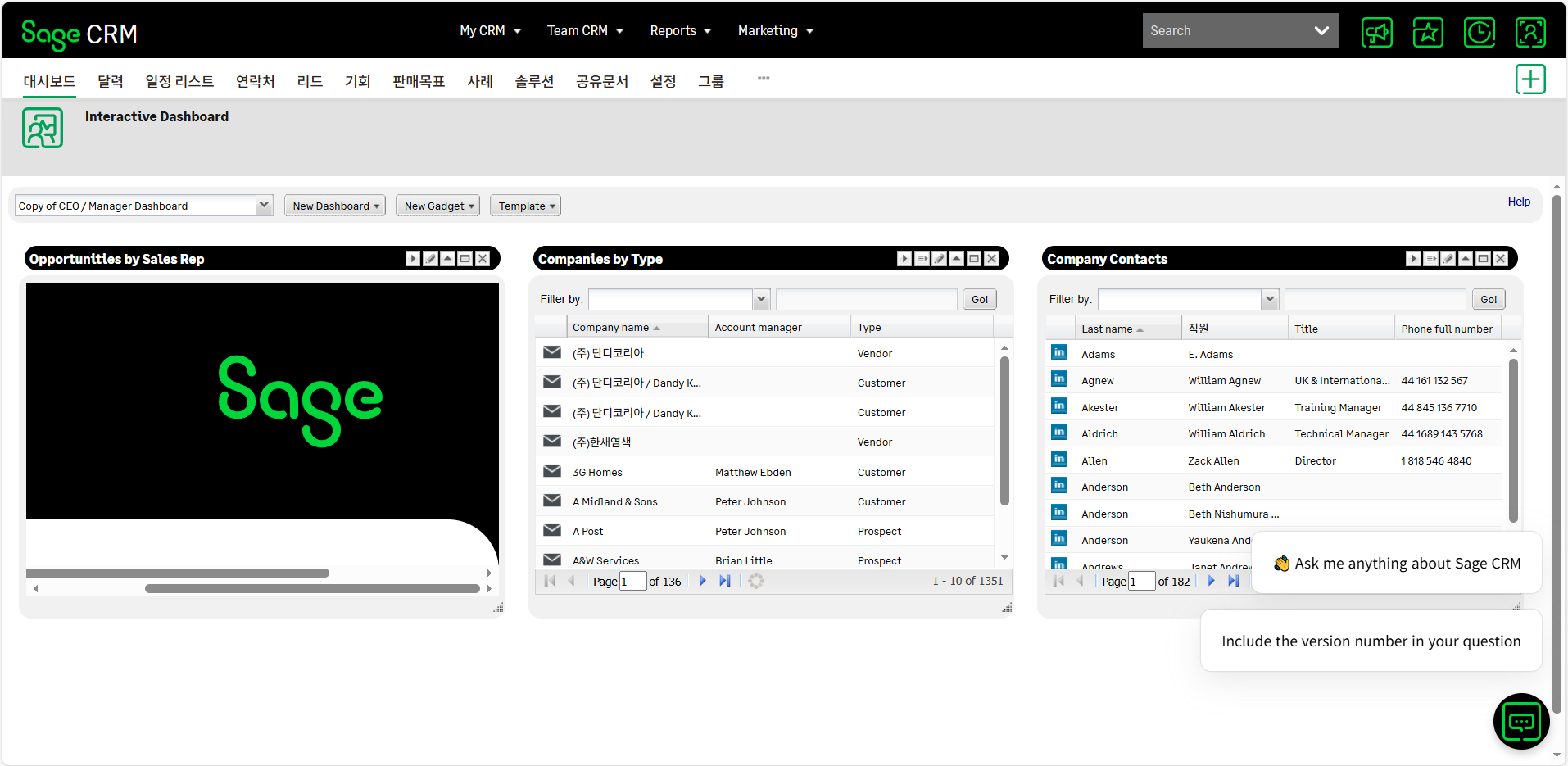Open the Companies by Type link-gadget icon
Image resolution: width=1568 pixels, height=766 pixels.
(x=922, y=259)
